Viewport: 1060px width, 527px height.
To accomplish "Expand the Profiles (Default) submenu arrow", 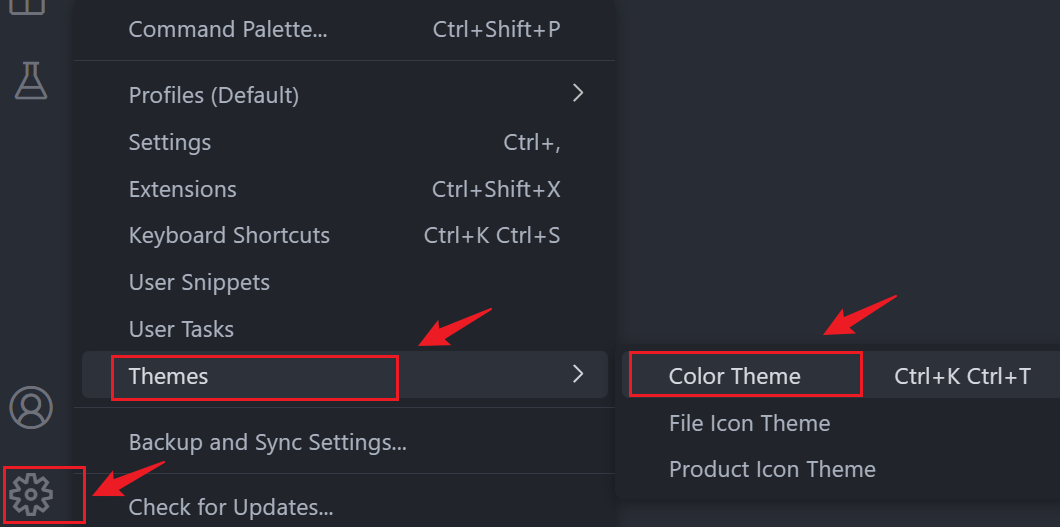I will [577, 94].
